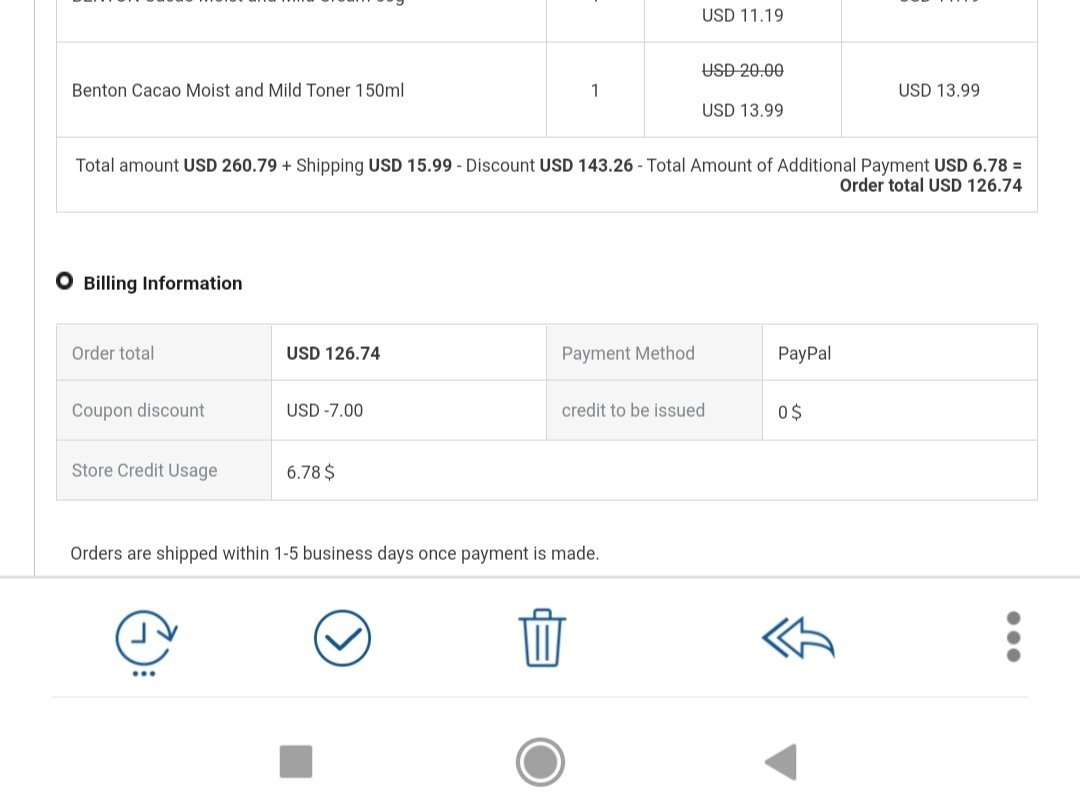1080x810 pixels.
Task: Tap the Billing Information bullet marker
Action: pyautogui.click(x=65, y=282)
